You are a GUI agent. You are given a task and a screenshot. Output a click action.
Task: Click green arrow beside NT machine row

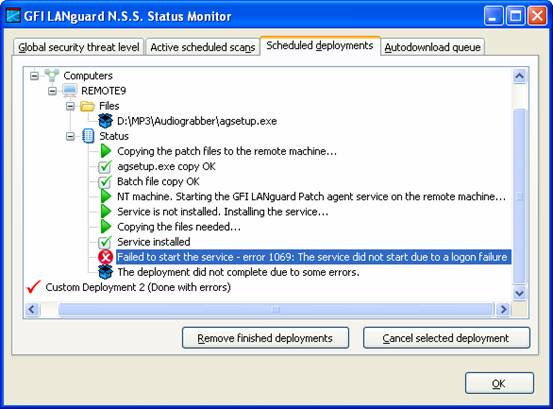tap(105, 196)
